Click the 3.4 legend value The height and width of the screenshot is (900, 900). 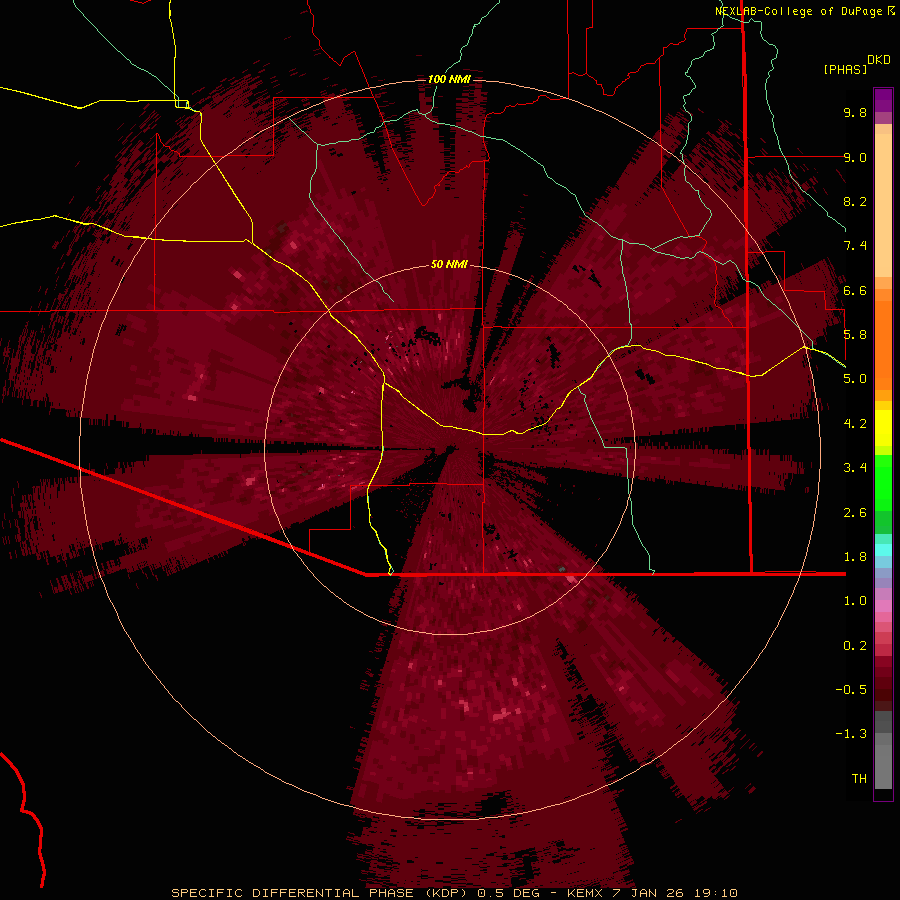pos(855,468)
